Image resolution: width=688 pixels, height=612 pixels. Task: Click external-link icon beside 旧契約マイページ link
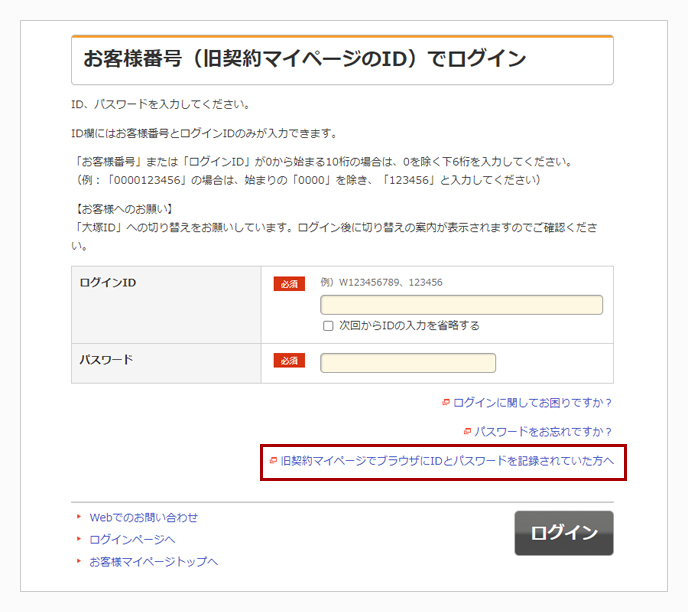click(273, 460)
